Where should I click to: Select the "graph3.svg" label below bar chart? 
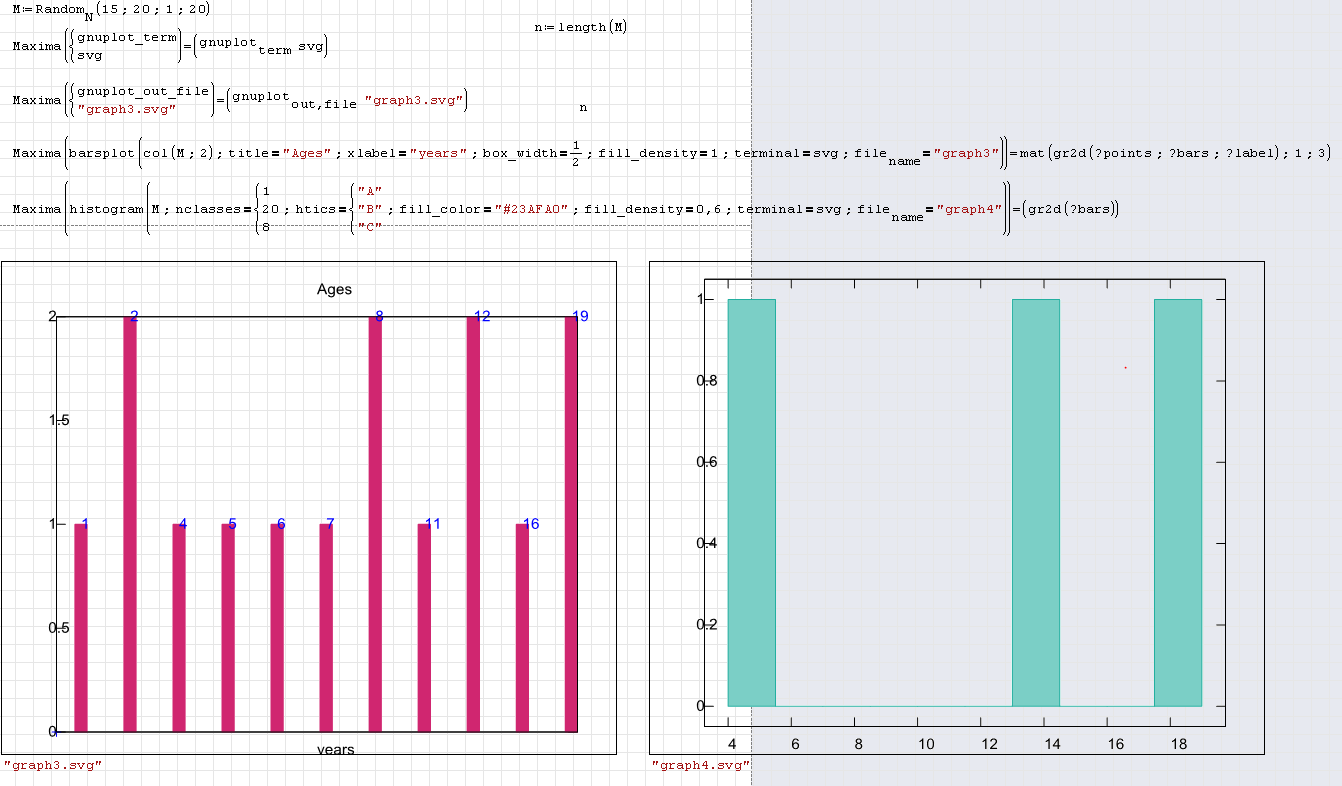[53, 765]
